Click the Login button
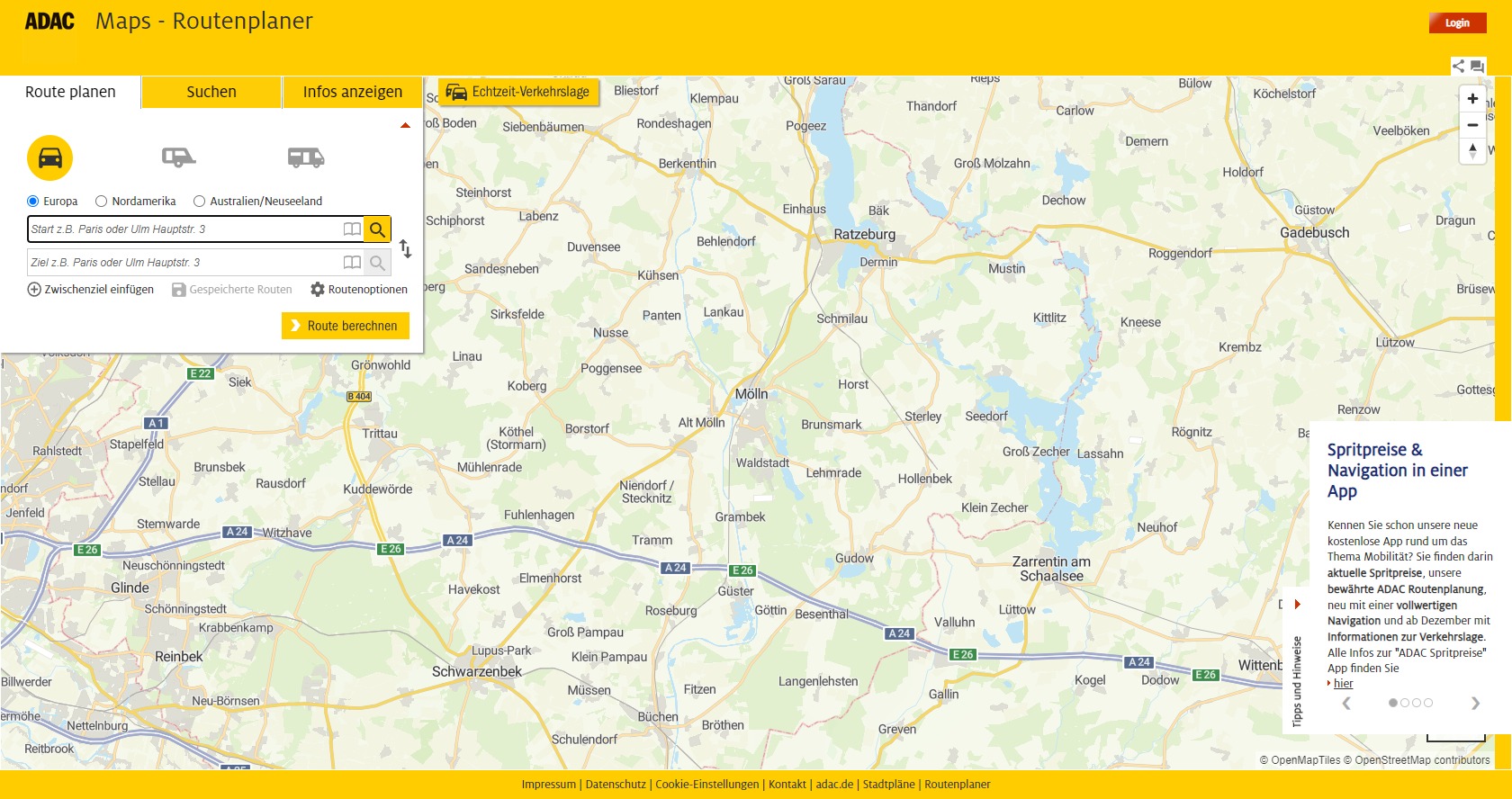This screenshot has height=799, width=1512. (1457, 23)
